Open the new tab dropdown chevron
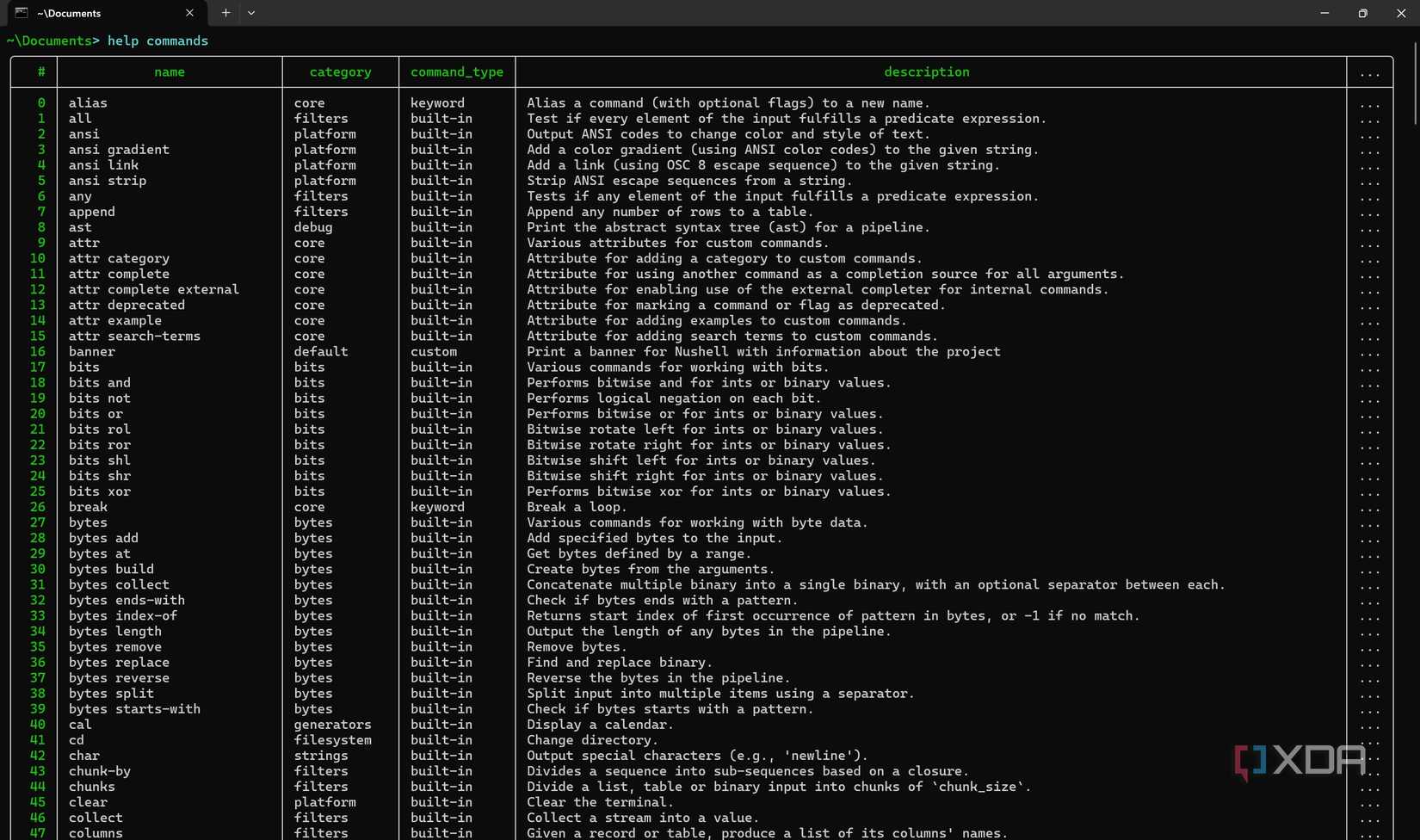Screen dimensions: 1420x840 (251, 13)
